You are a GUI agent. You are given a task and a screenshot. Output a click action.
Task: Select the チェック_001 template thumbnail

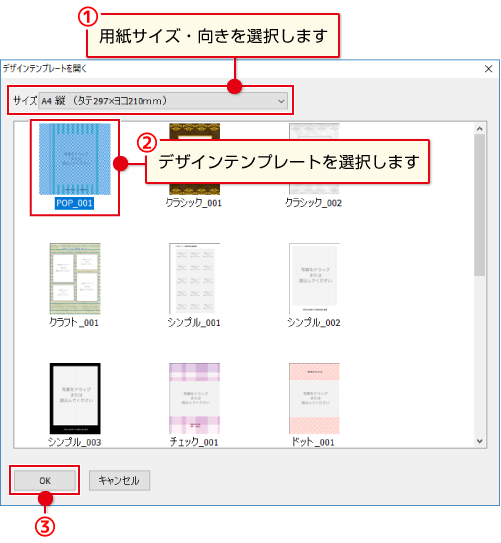coord(195,398)
